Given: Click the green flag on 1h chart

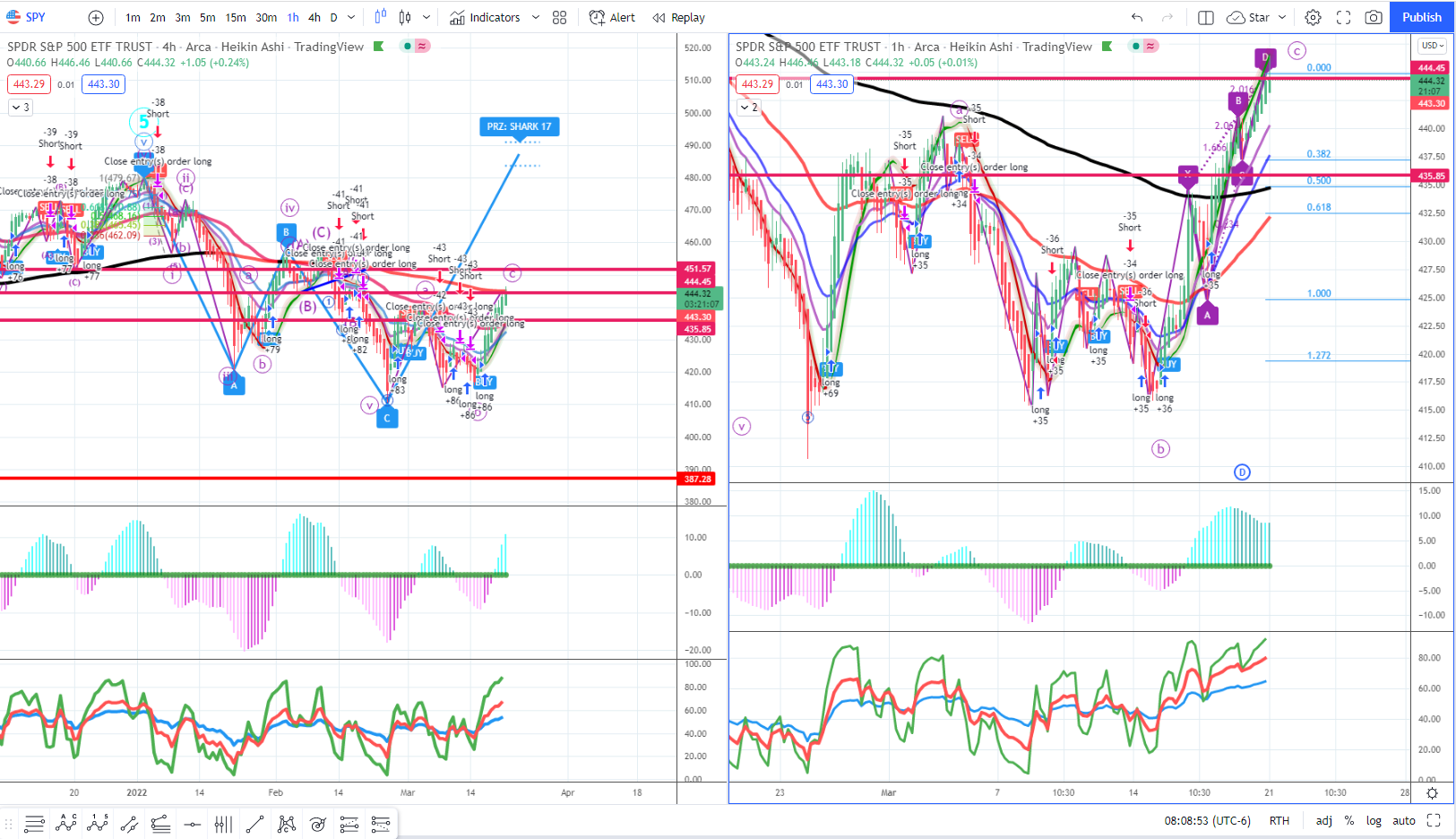Looking at the screenshot, I should coord(1107,46).
